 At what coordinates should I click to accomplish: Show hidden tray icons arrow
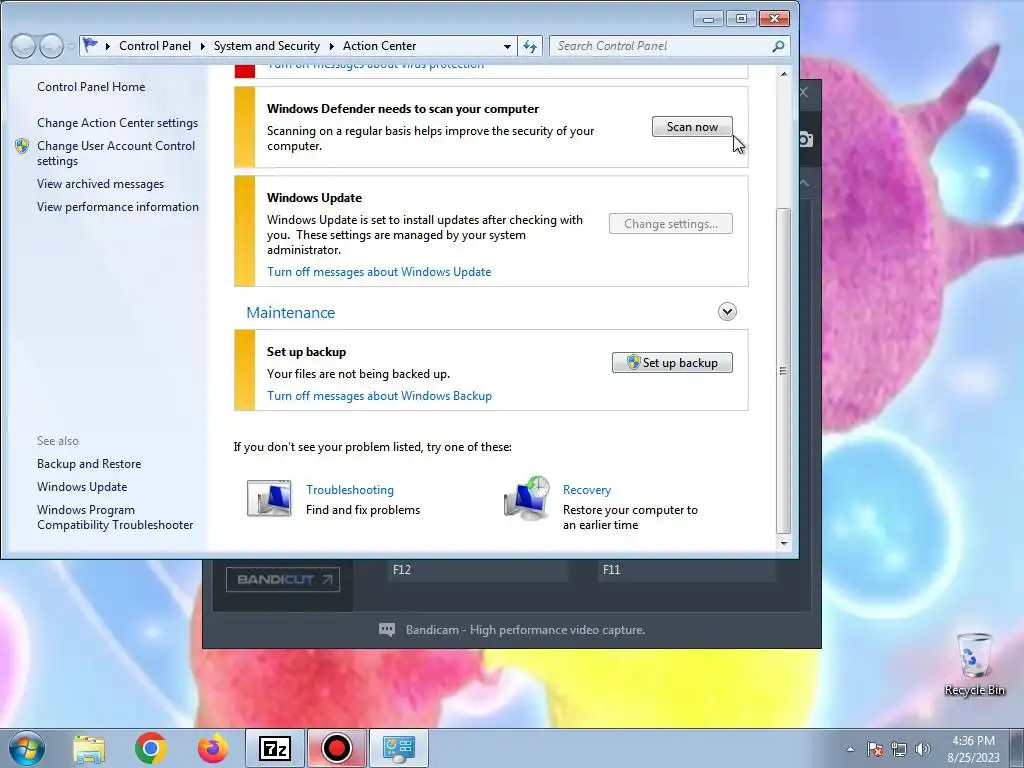tap(850, 749)
